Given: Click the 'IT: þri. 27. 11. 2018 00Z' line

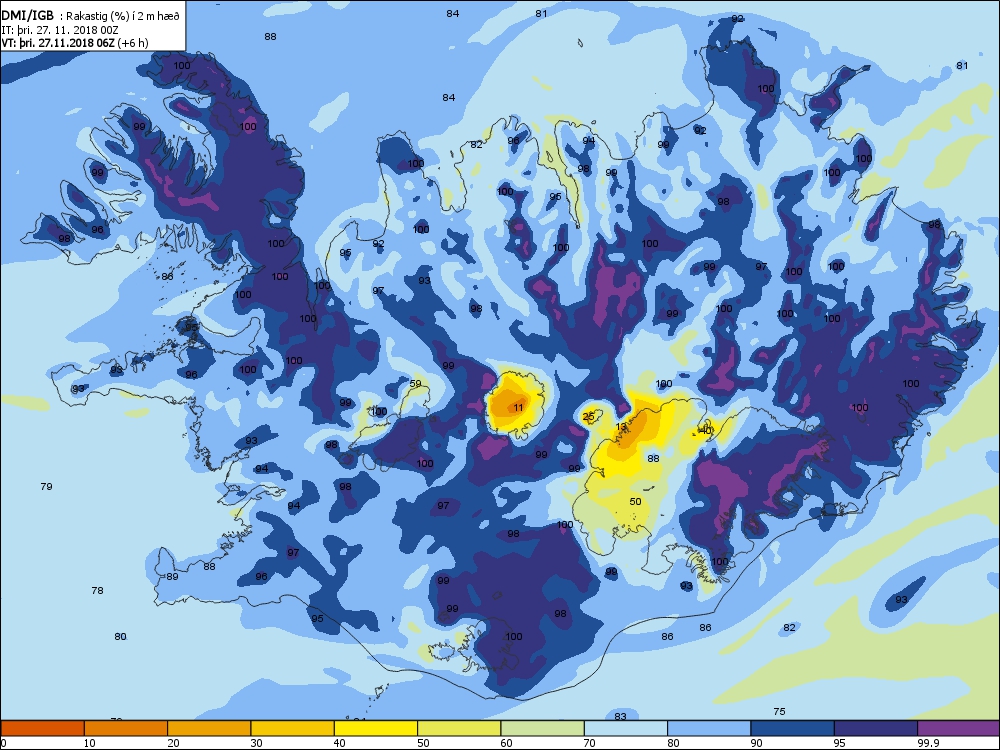Looking at the screenshot, I should pyautogui.click(x=59, y=30).
